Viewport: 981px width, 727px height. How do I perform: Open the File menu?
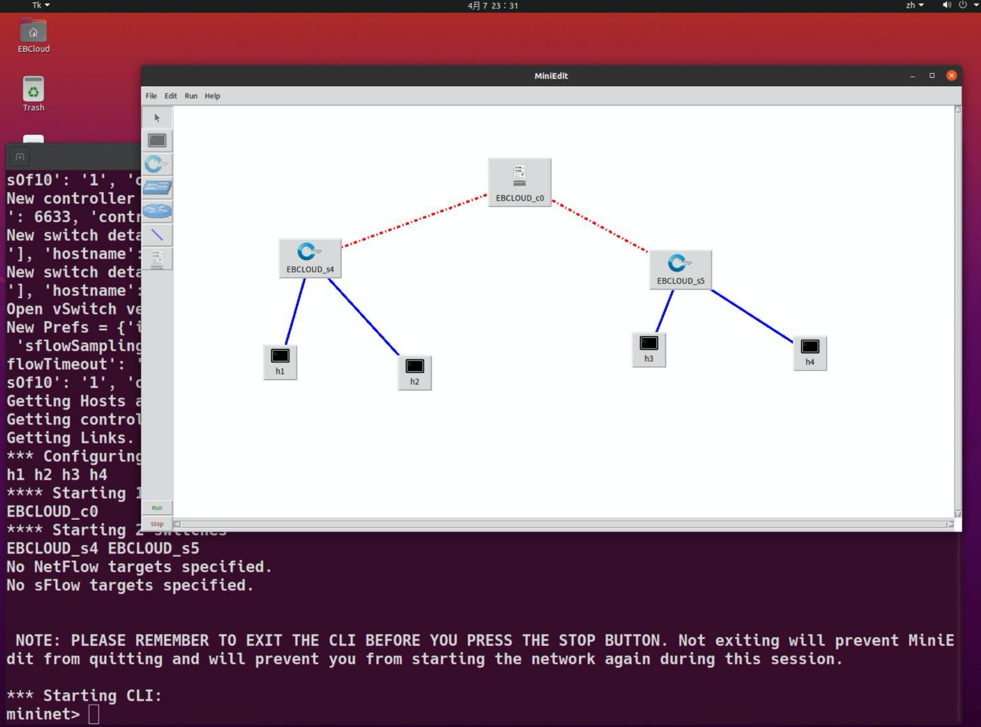[151, 96]
